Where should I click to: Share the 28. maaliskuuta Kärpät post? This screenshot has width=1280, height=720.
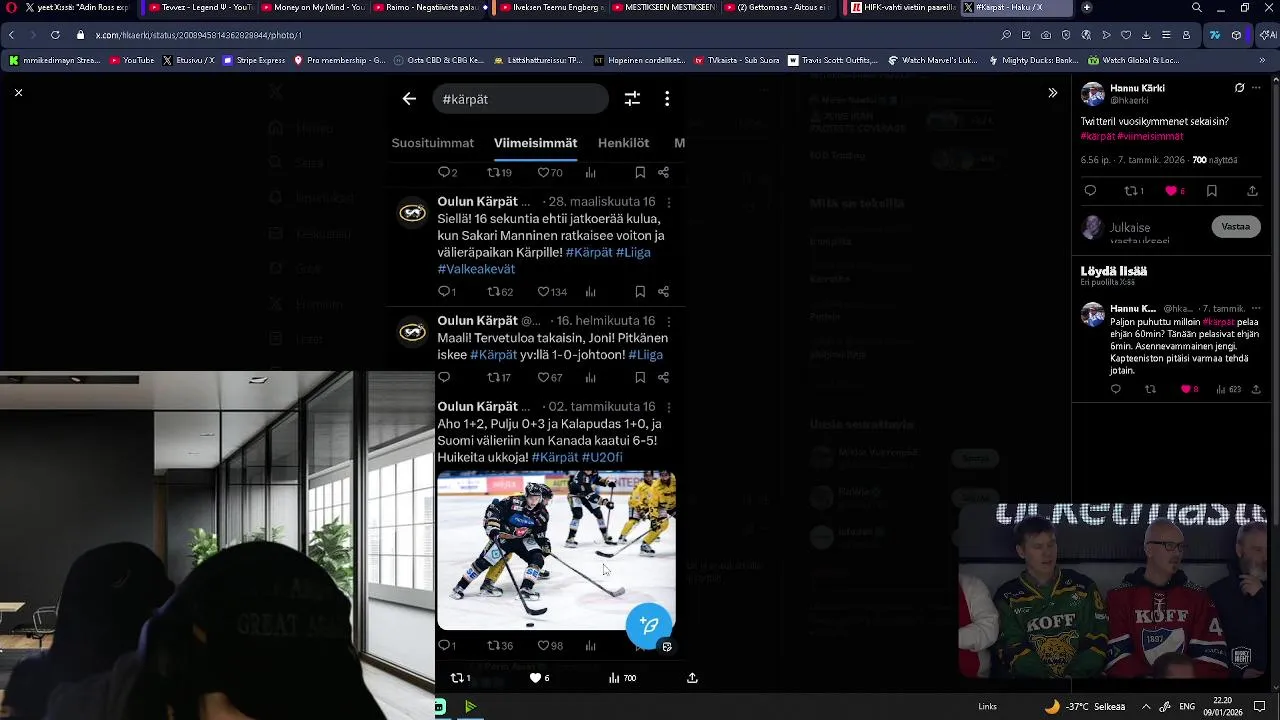click(x=663, y=292)
